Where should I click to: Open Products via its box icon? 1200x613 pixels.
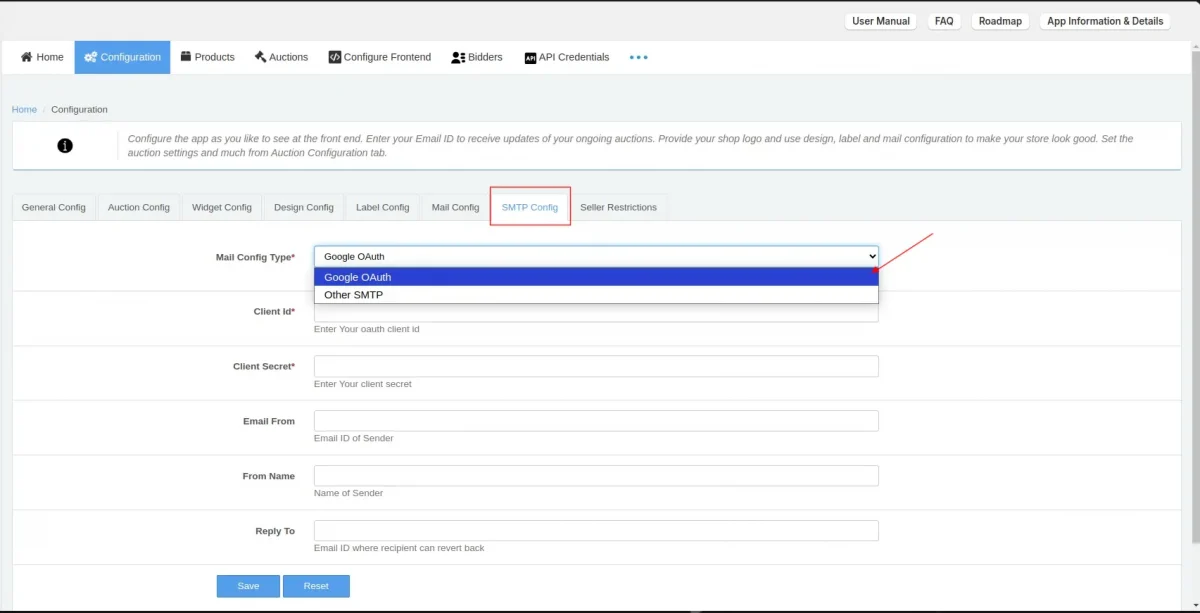185,57
